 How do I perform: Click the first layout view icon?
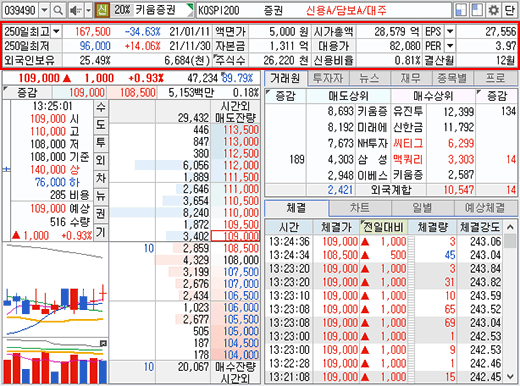click(461, 10)
